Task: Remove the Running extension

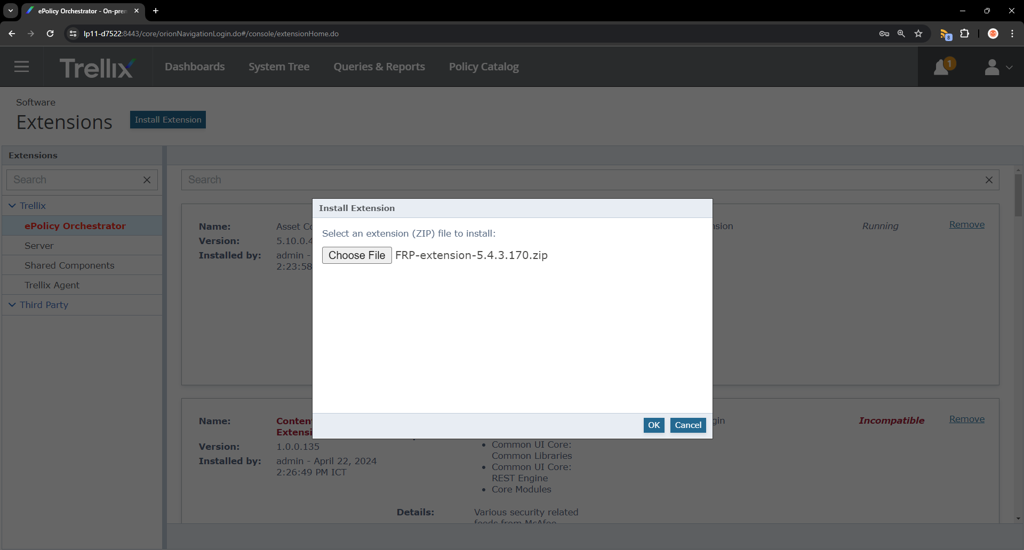Action: [x=967, y=225]
